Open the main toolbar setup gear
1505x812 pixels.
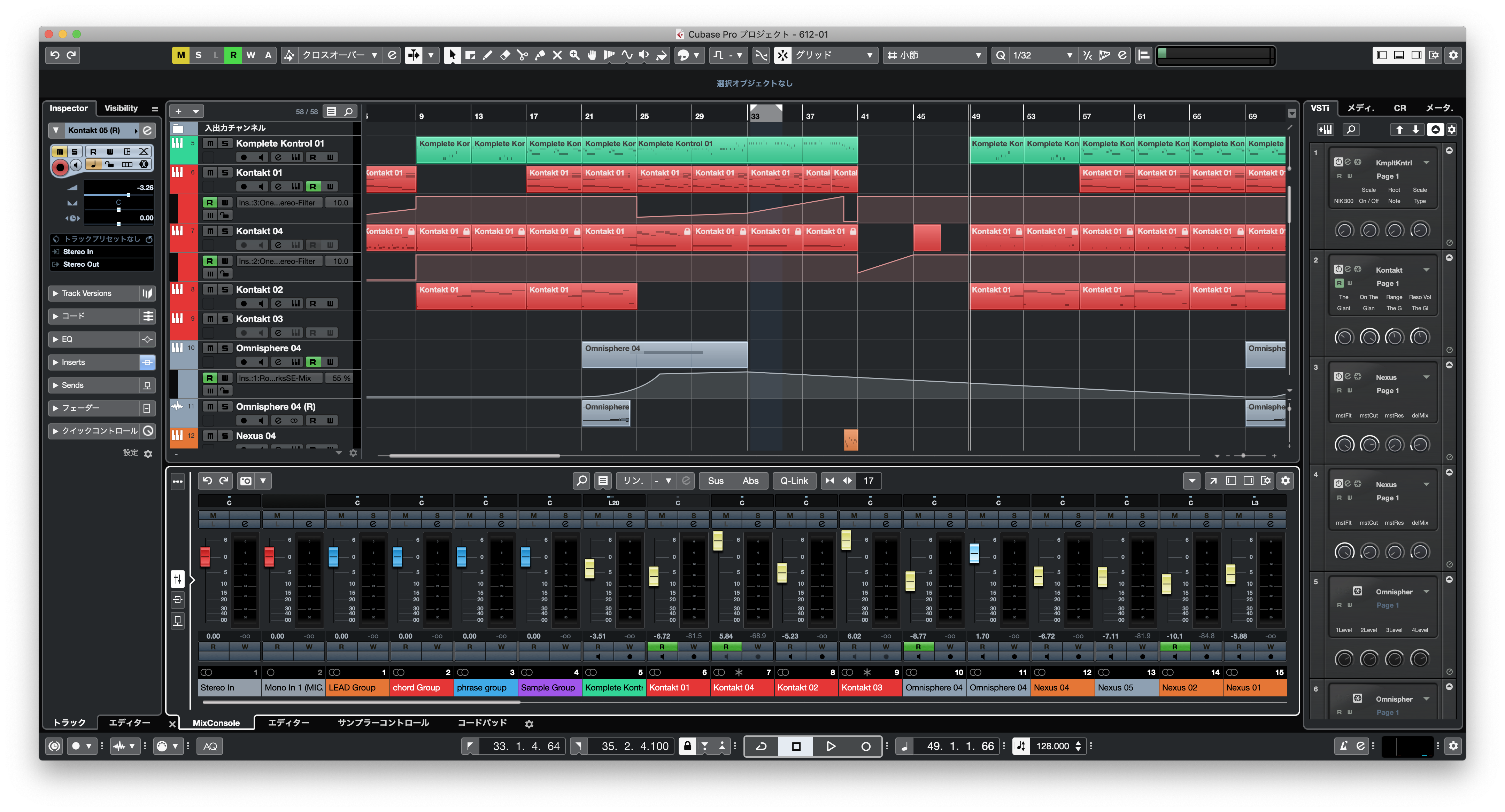pyautogui.click(x=1453, y=55)
